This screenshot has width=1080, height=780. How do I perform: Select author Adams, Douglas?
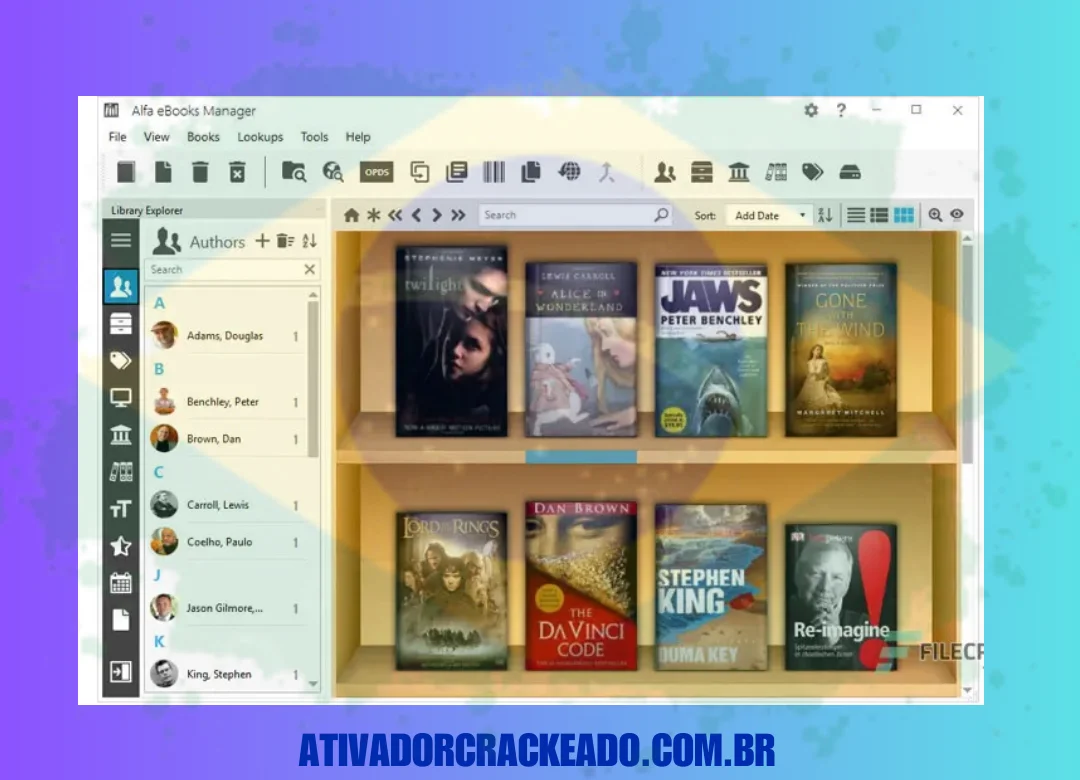point(227,336)
